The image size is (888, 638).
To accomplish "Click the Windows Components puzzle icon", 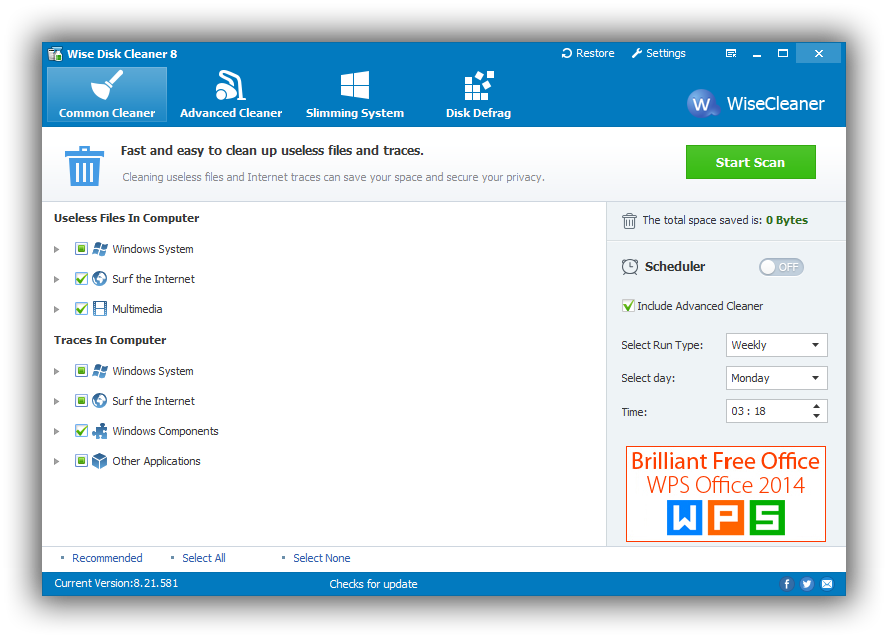I will click(x=100, y=431).
